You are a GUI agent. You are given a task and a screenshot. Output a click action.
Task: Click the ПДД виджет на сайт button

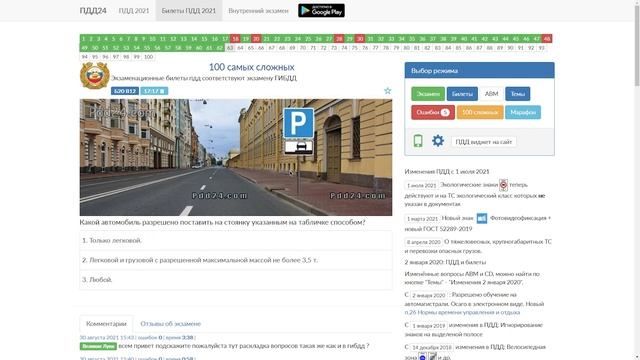coord(484,142)
